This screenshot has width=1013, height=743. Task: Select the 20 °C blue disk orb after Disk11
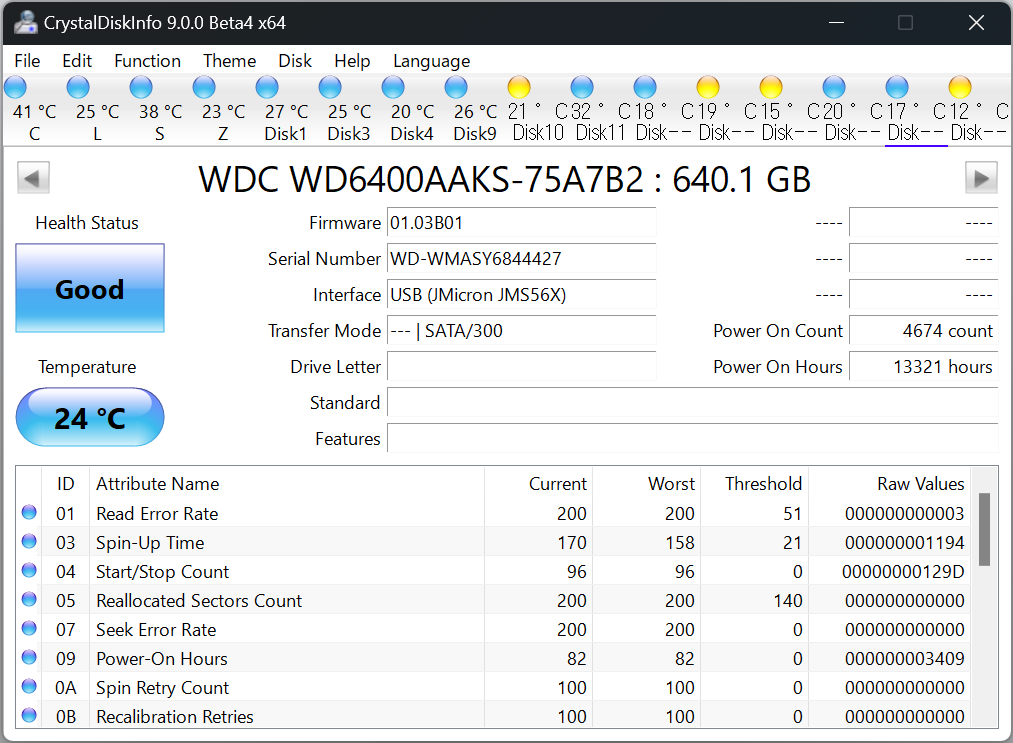(834, 87)
